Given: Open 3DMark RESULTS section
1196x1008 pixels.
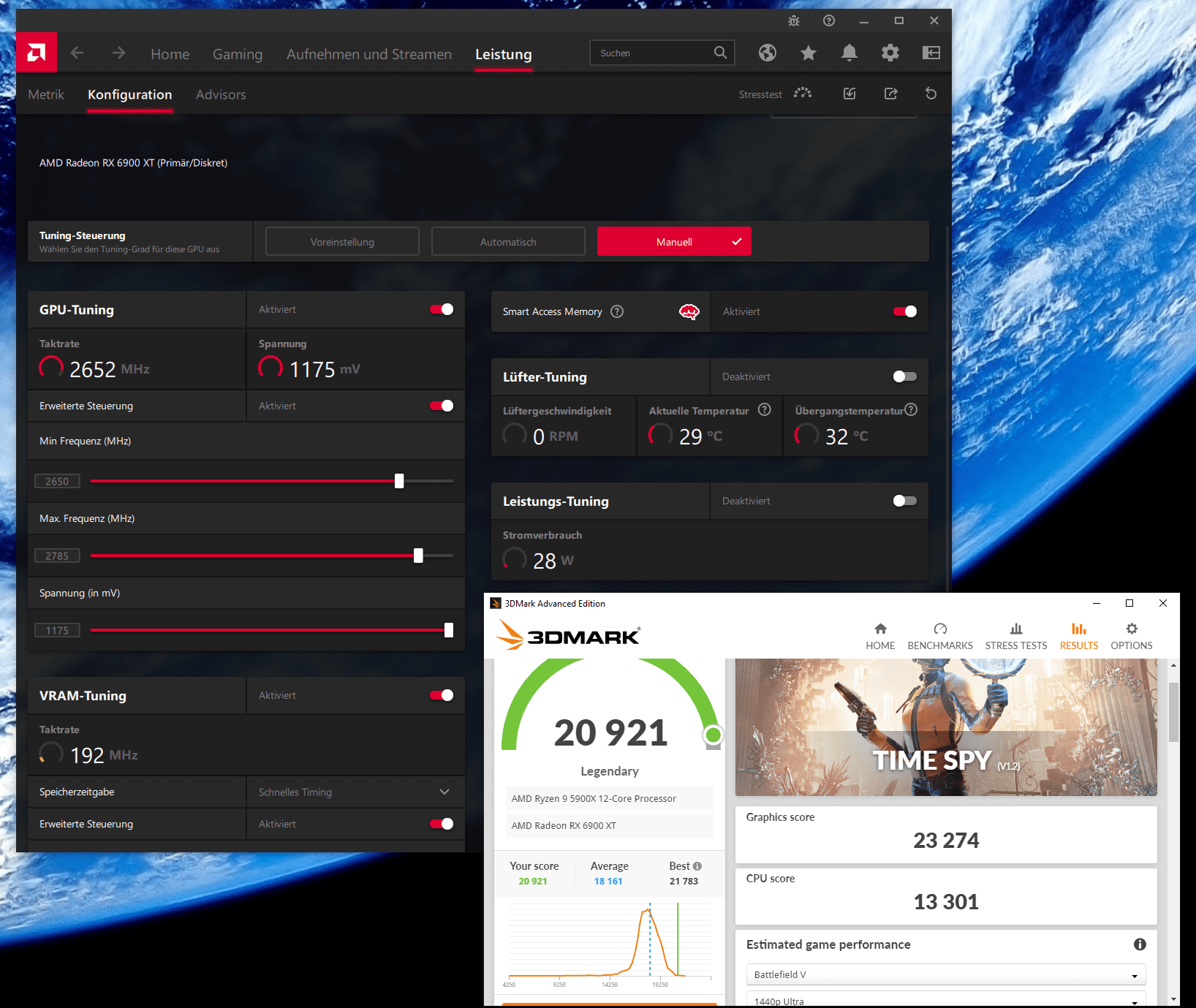Looking at the screenshot, I should pyautogui.click(x=1079, y=637).
